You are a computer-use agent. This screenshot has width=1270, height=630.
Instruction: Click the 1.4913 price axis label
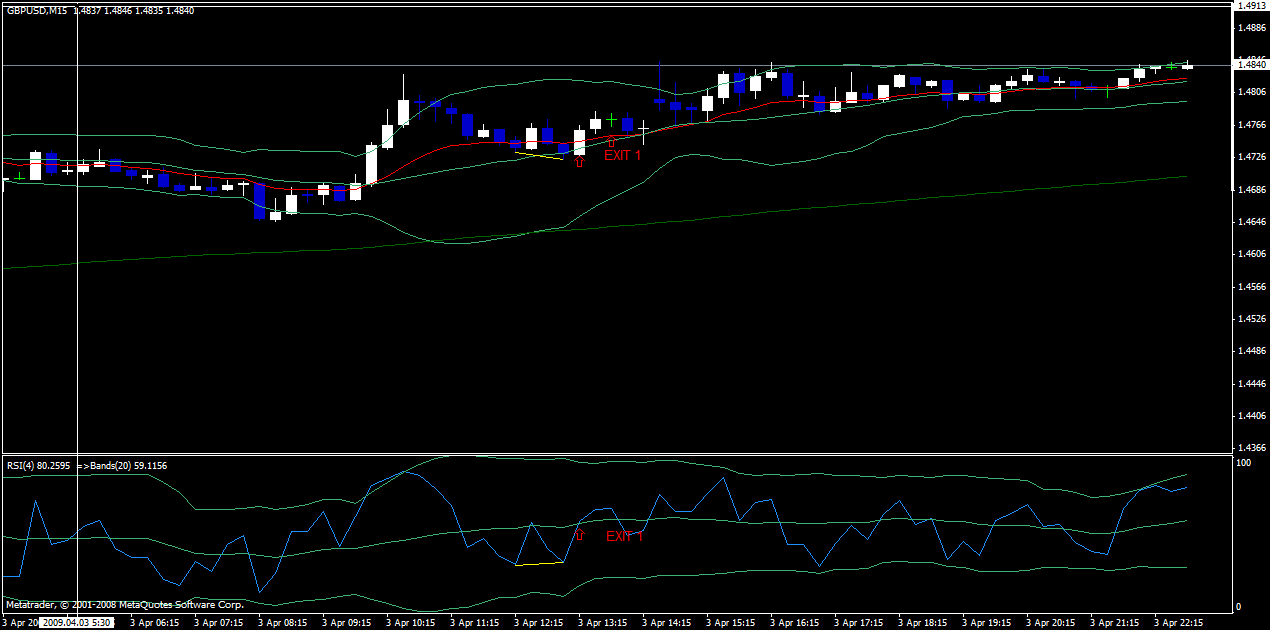click(x=1252, y=6)
